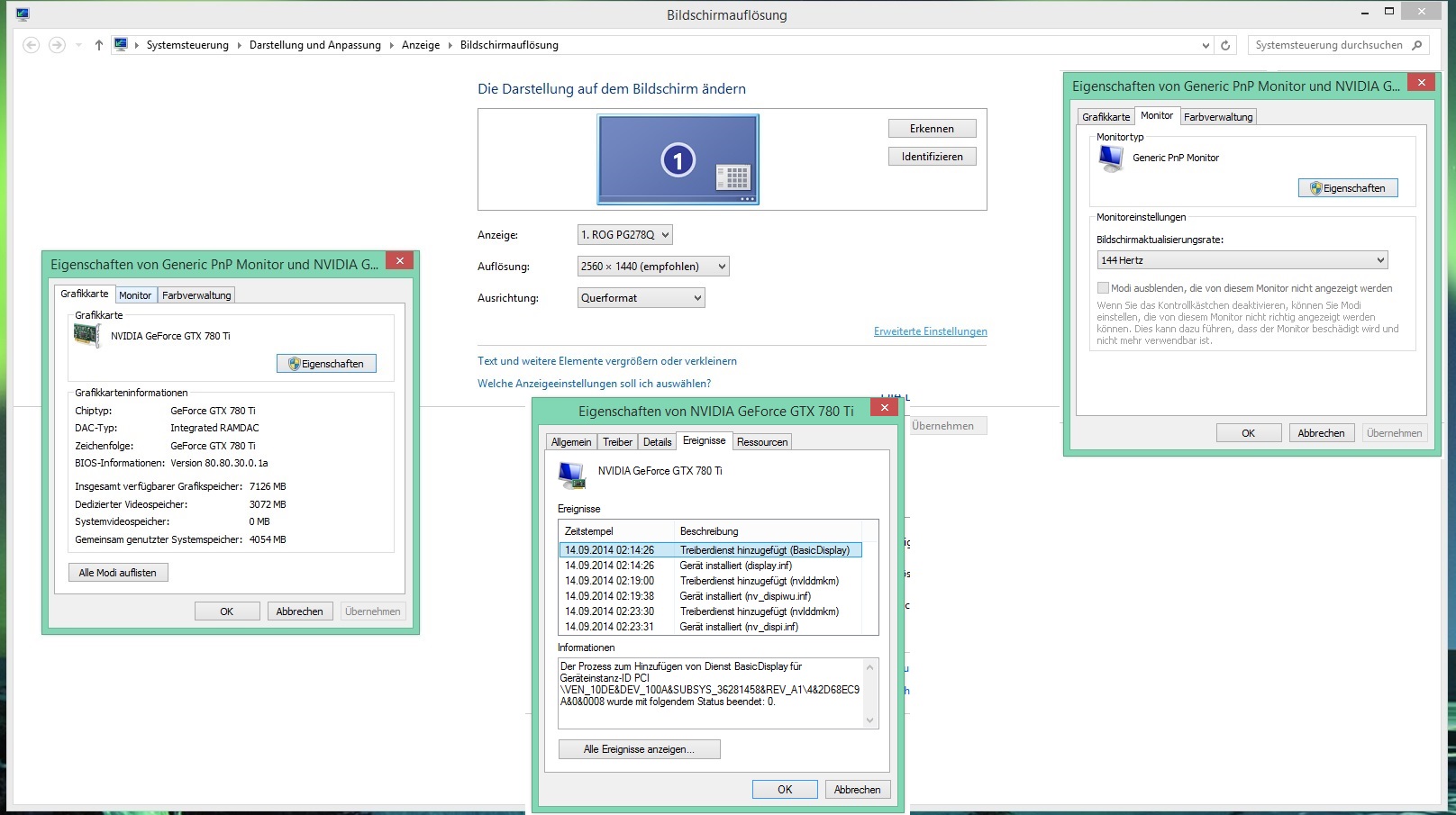1456x815 pixels.
Task: Select the monitor 1 display thumbnail
Action: pyautogui.click(x=678, y=159)
